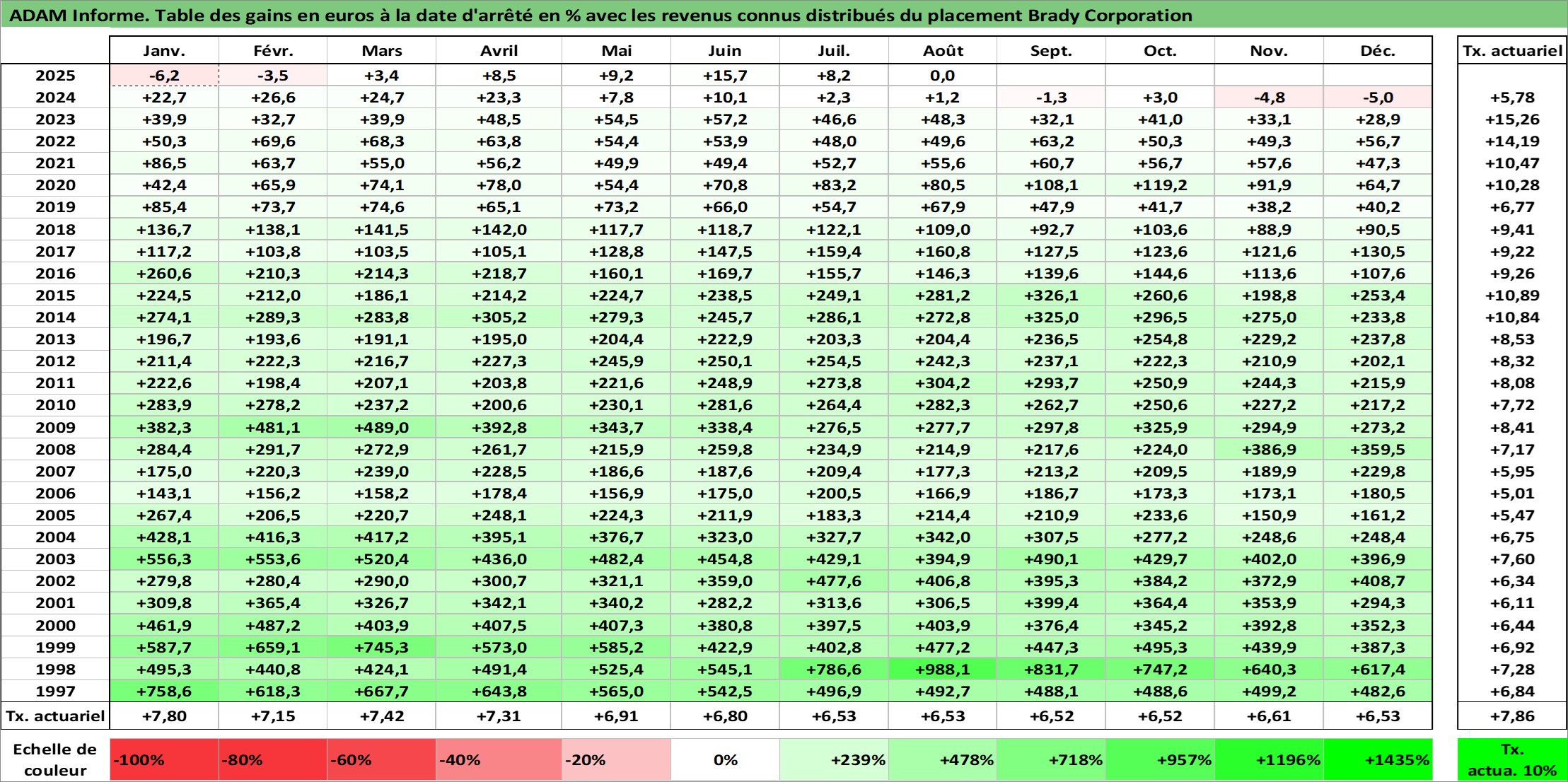Select the +988,1 cell in 1998 row

(943, 670)
